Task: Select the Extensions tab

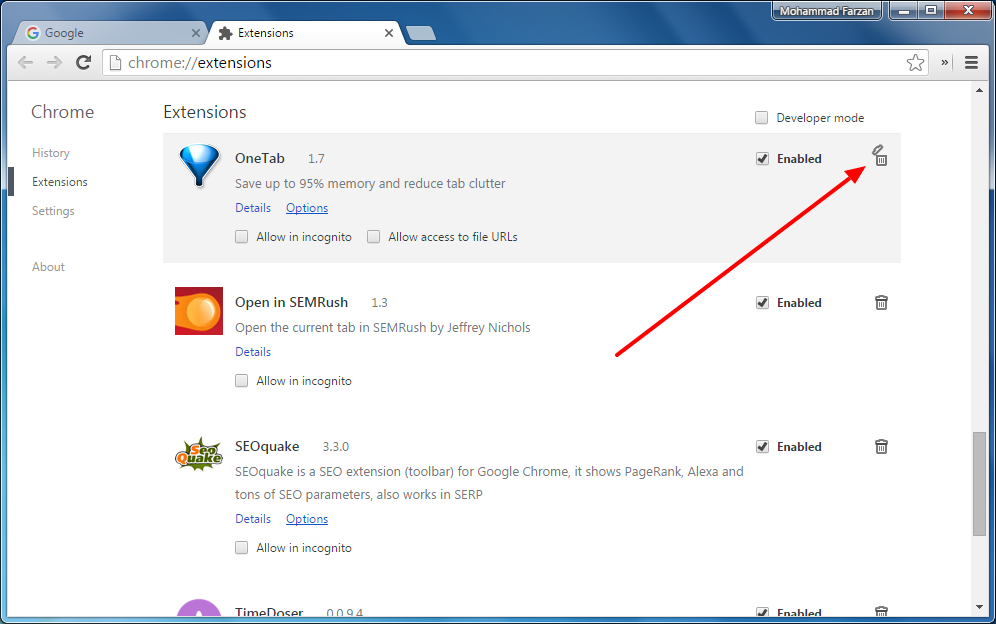Action: (305, 33)
